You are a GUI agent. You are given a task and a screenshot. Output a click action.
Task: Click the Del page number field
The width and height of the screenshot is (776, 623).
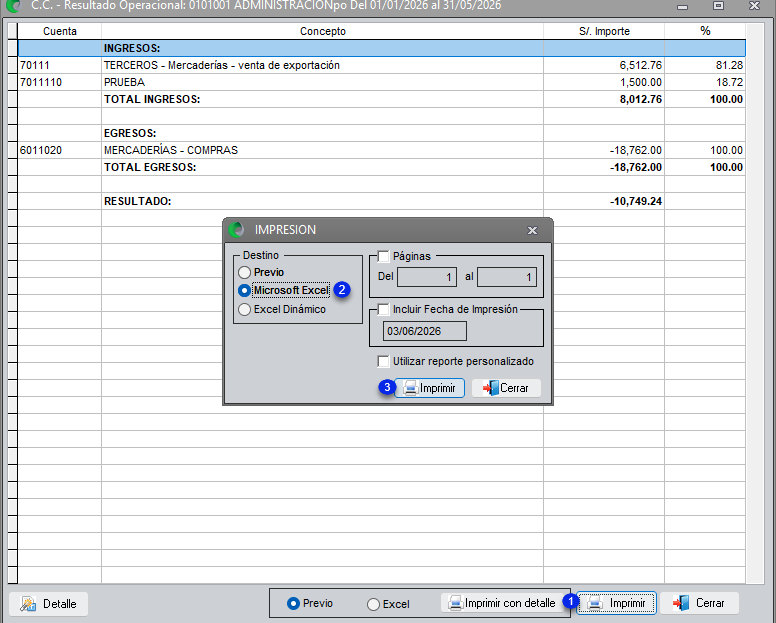point(427,277)
